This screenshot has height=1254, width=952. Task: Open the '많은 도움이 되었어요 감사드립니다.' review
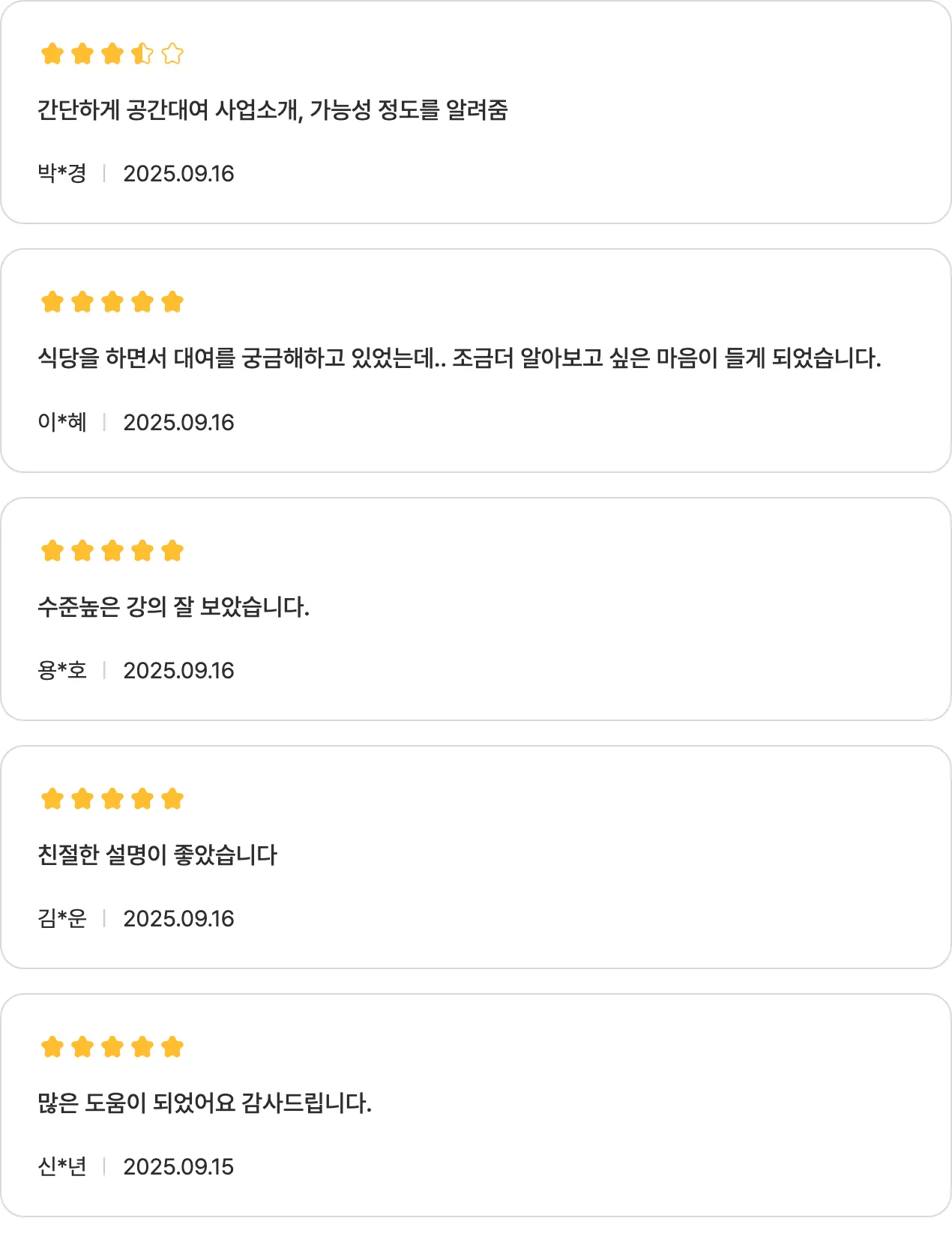click(205, 1103)
